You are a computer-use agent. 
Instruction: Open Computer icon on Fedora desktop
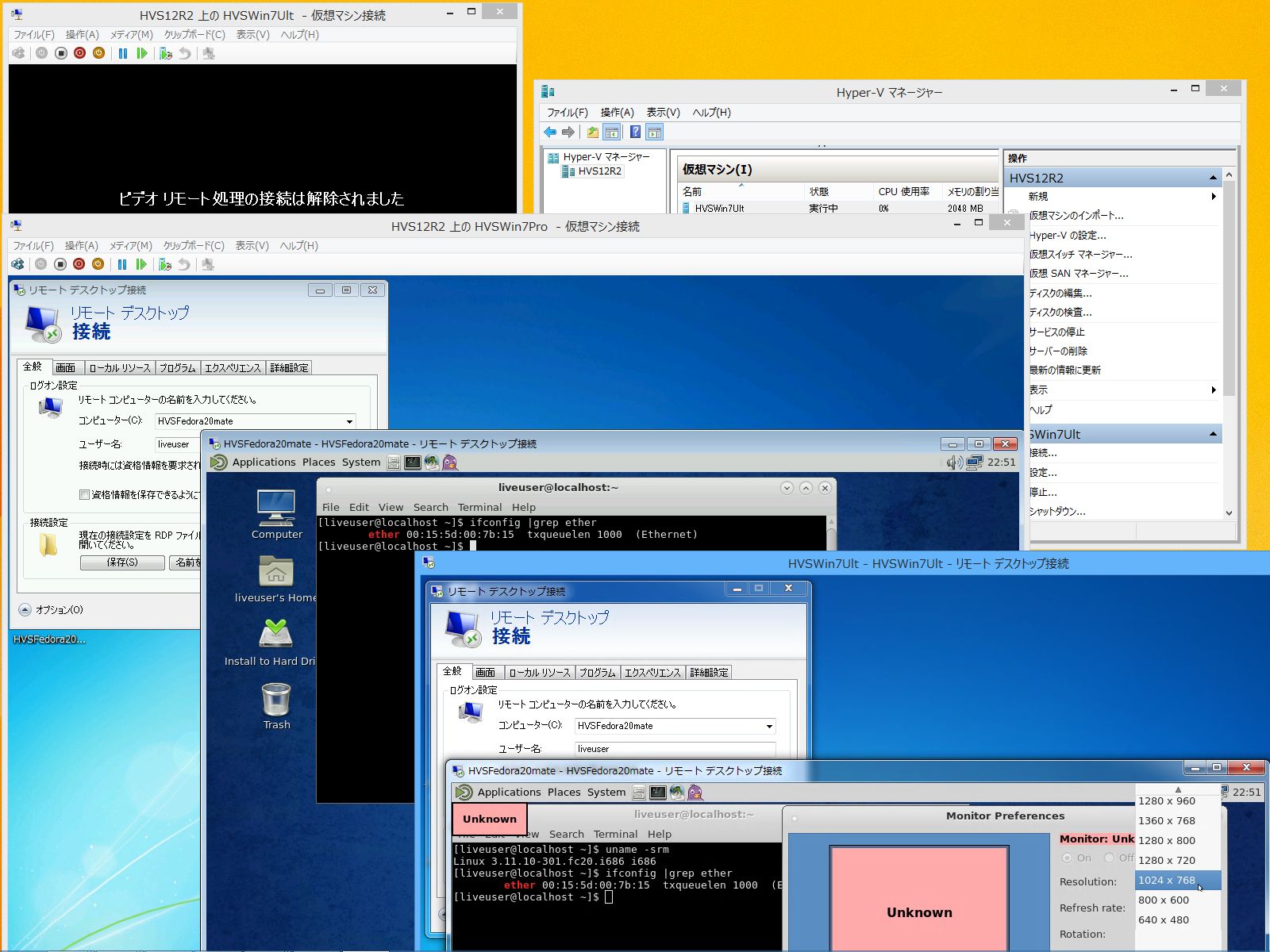tap(276, 514)
